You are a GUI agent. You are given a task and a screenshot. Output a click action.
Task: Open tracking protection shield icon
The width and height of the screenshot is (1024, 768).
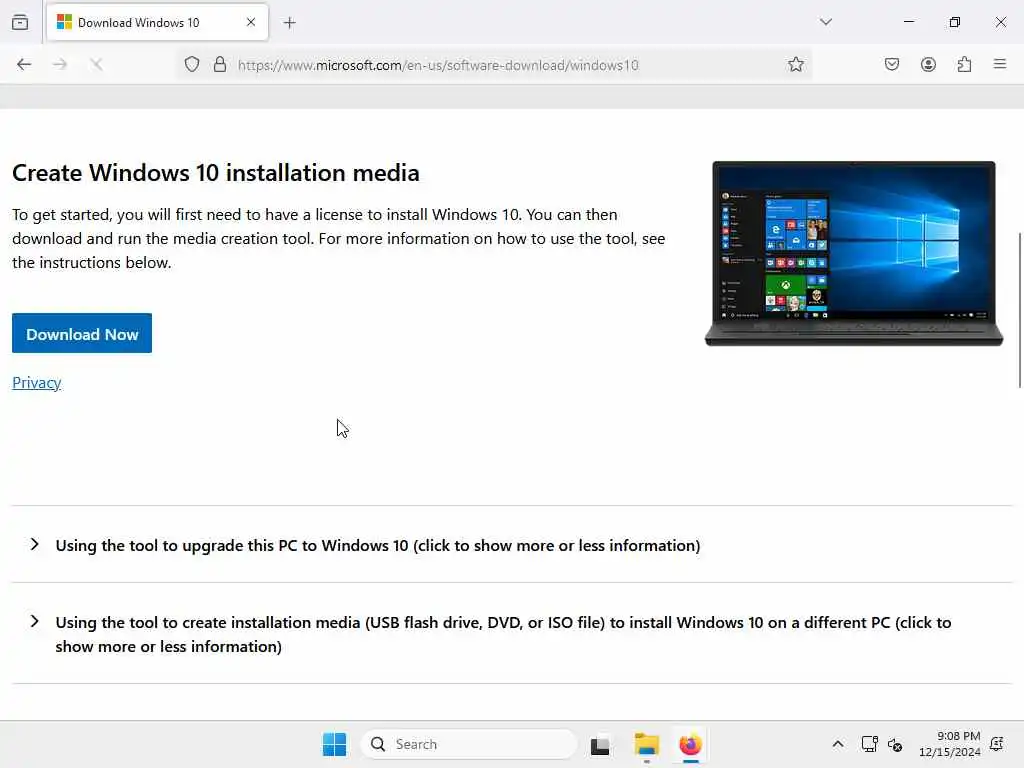coord(192,65)
